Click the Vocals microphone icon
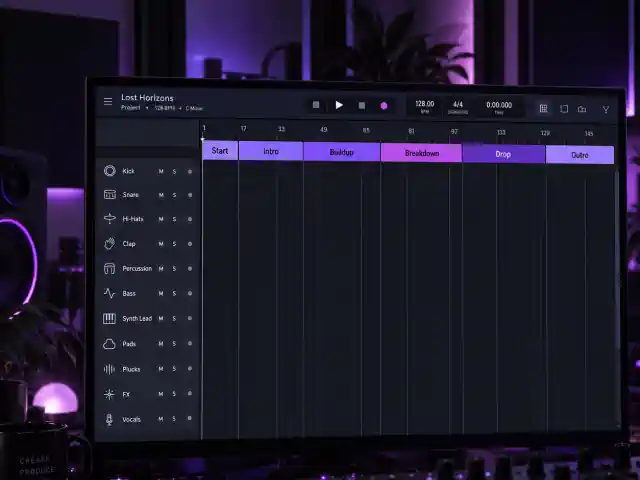This screenshot has width=640, height=480. pos(109,420)
